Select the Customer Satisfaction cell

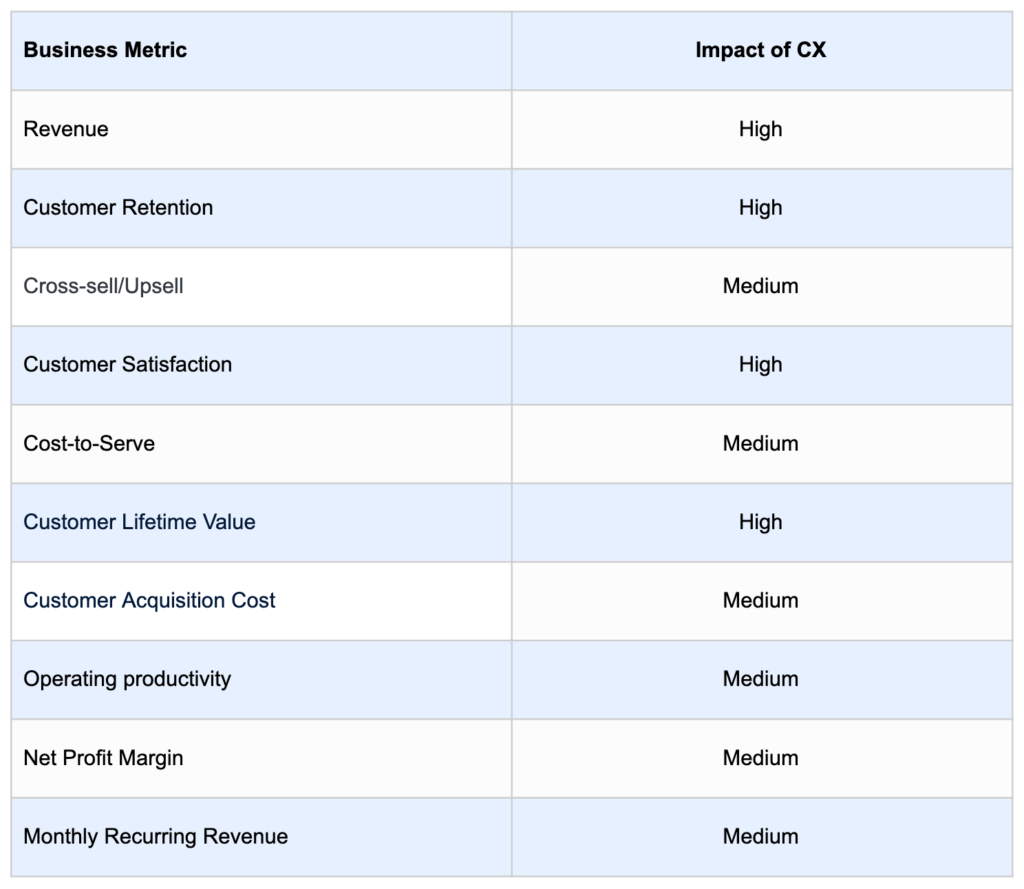[261, 365]
